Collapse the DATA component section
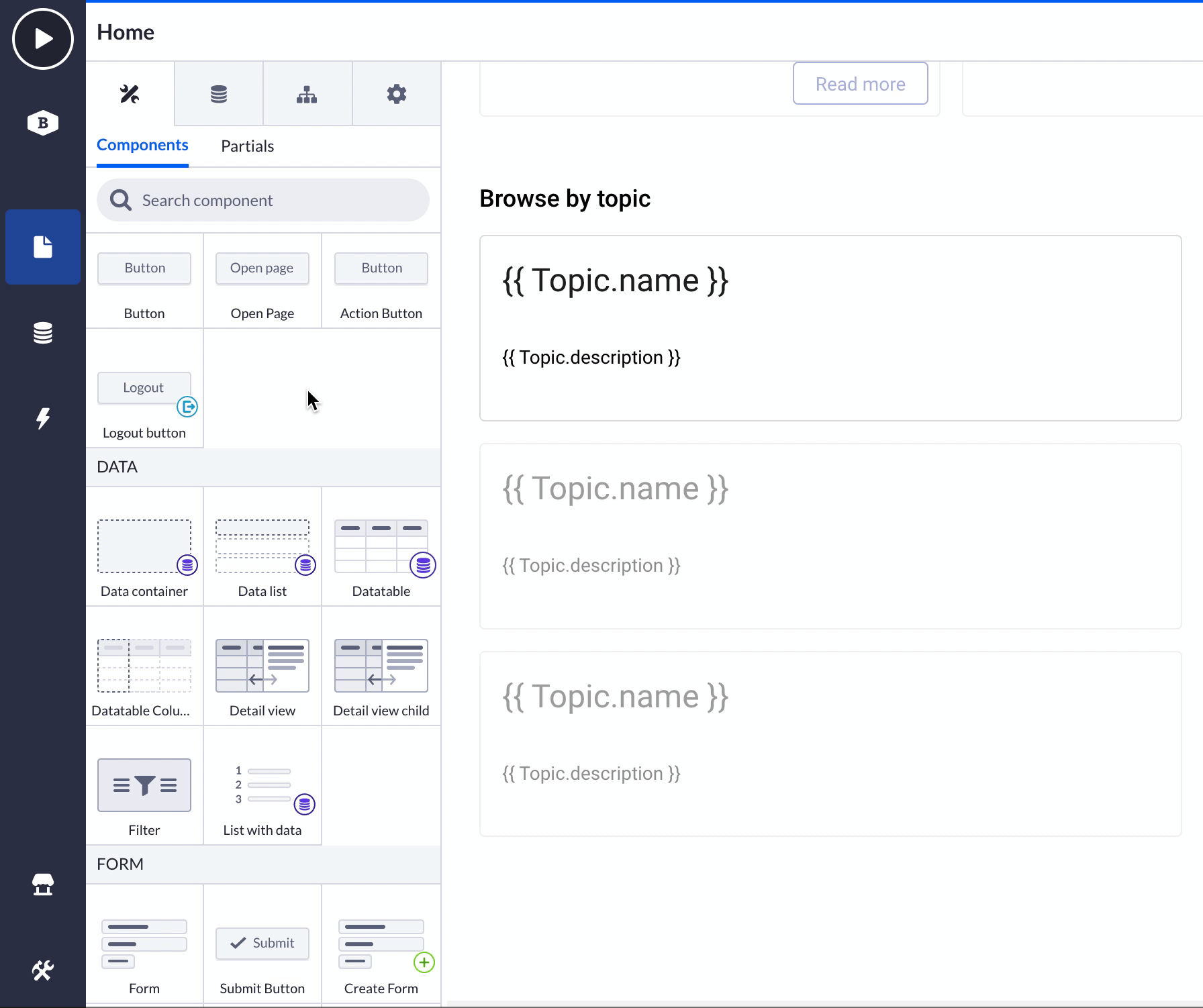This screenshot has width=1203, height=1008. tap(263, 467)
